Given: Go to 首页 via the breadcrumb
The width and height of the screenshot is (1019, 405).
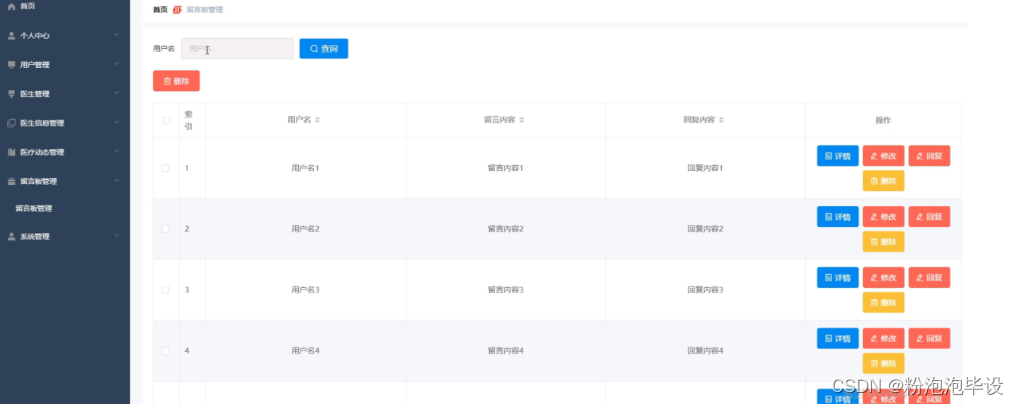Looking at the screenshot, I should click(x=160, y=10).
